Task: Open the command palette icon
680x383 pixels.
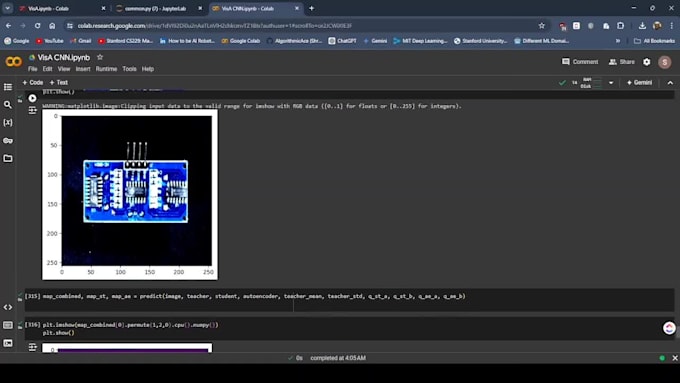Action: (x=8, y=325)
